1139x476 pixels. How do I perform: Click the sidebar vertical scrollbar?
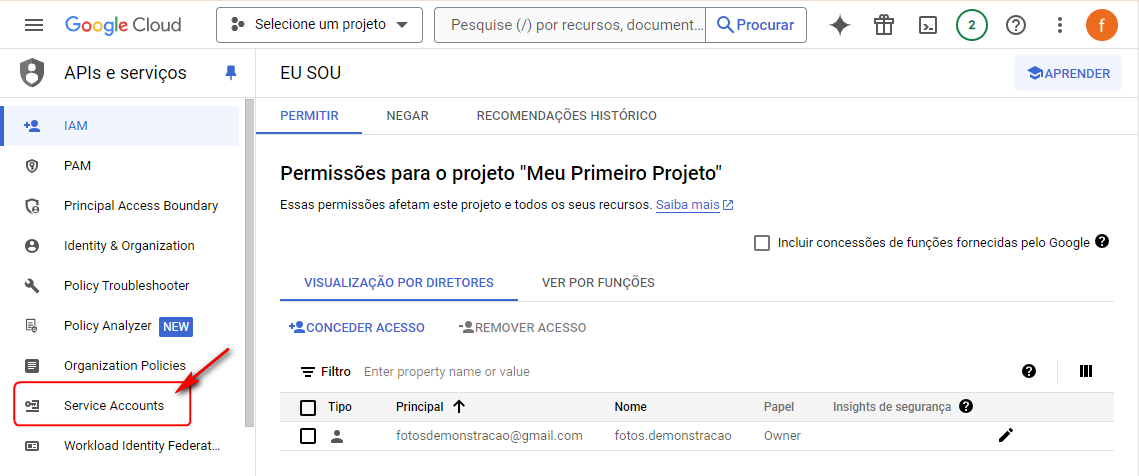point(250,262)
